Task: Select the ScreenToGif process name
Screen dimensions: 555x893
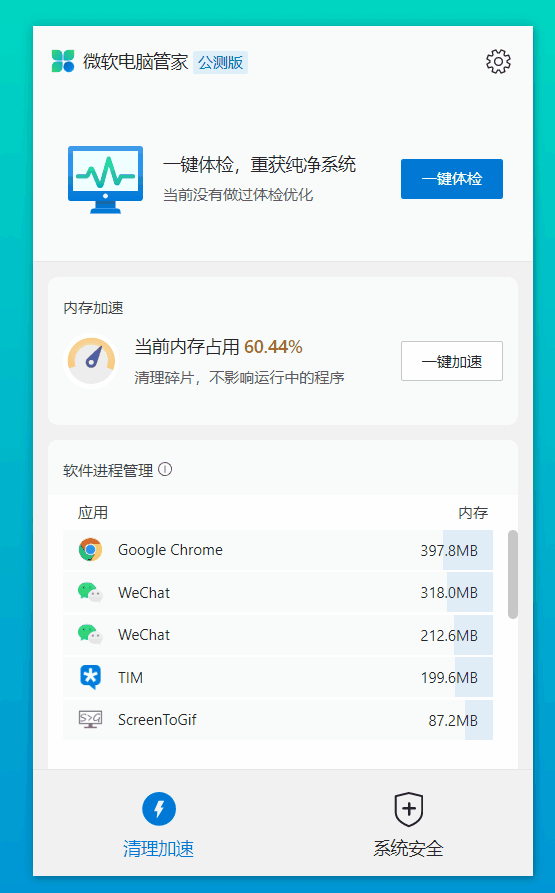Action: 157,720
